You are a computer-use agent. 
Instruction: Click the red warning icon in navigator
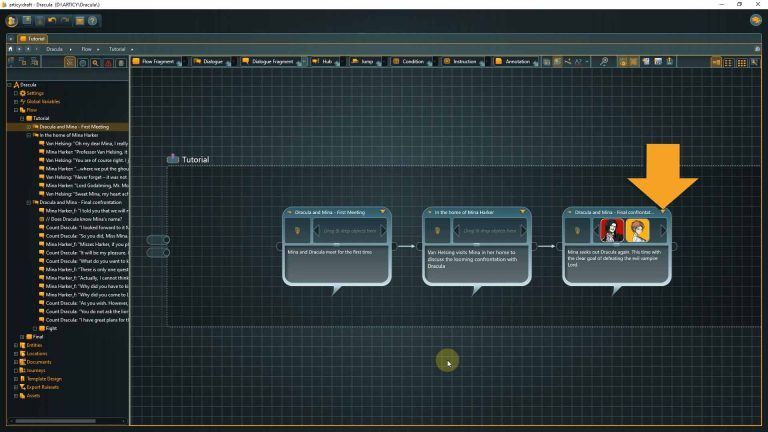[108, 62]
